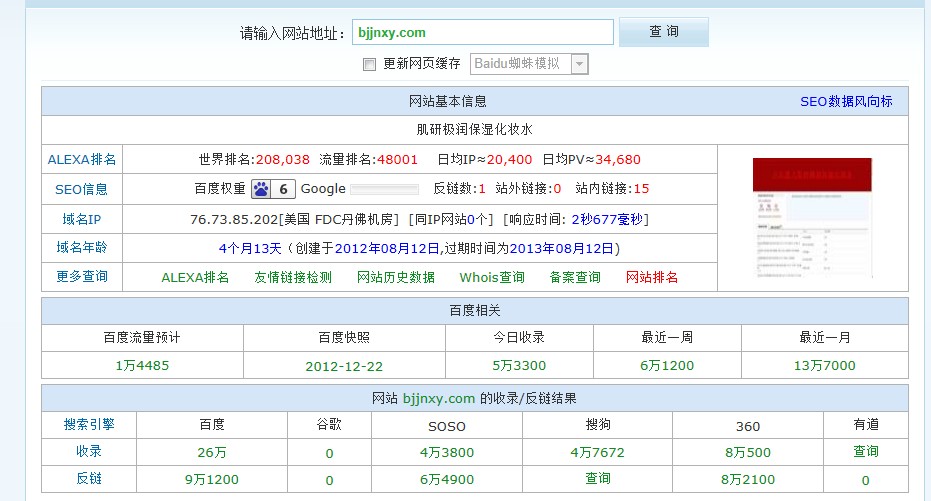Screen dimensions: 931x501
Task: Click Baidu indexed count 26万
Action: click(x=212, y=452)
